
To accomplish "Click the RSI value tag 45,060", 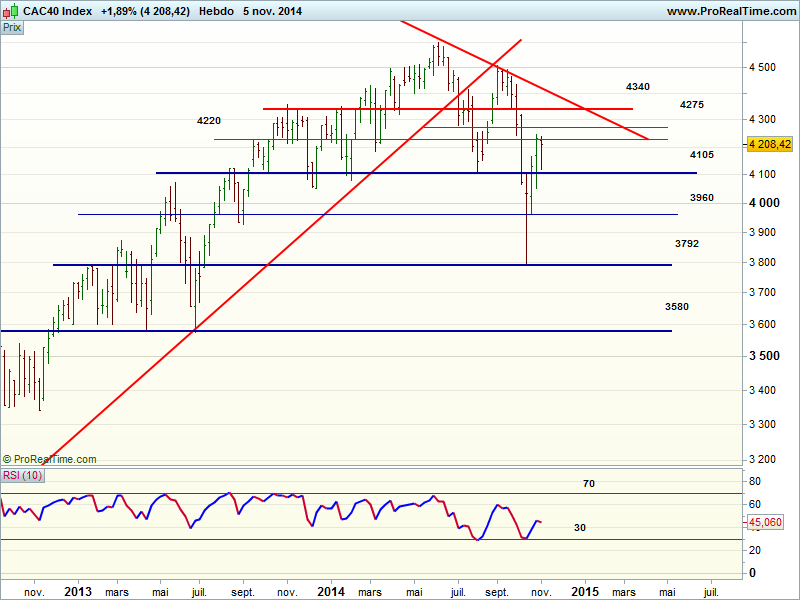I will pyautogui.click(x=766, y=521).
